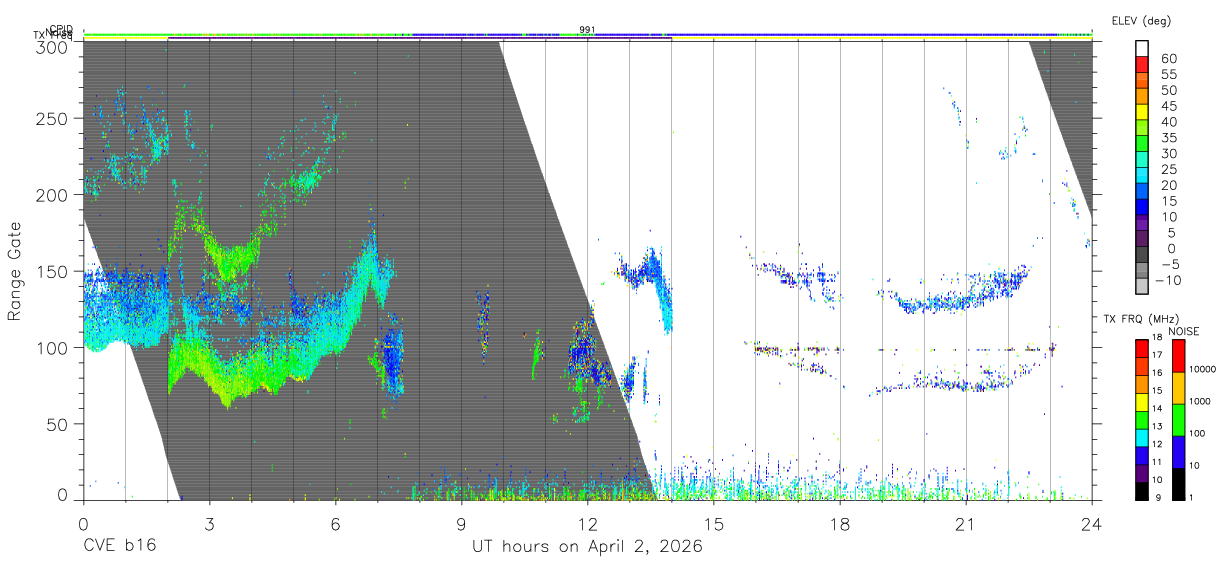Click the 13 label on the TX FRQ scale
The image size is (1228, 567).
tap(1156, 427)
